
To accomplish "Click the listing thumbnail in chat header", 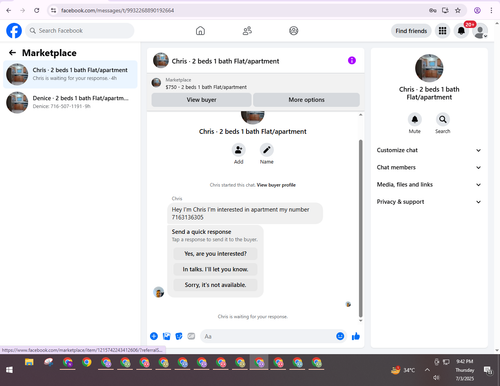I will pyautogui.click(x=161, y=60).
